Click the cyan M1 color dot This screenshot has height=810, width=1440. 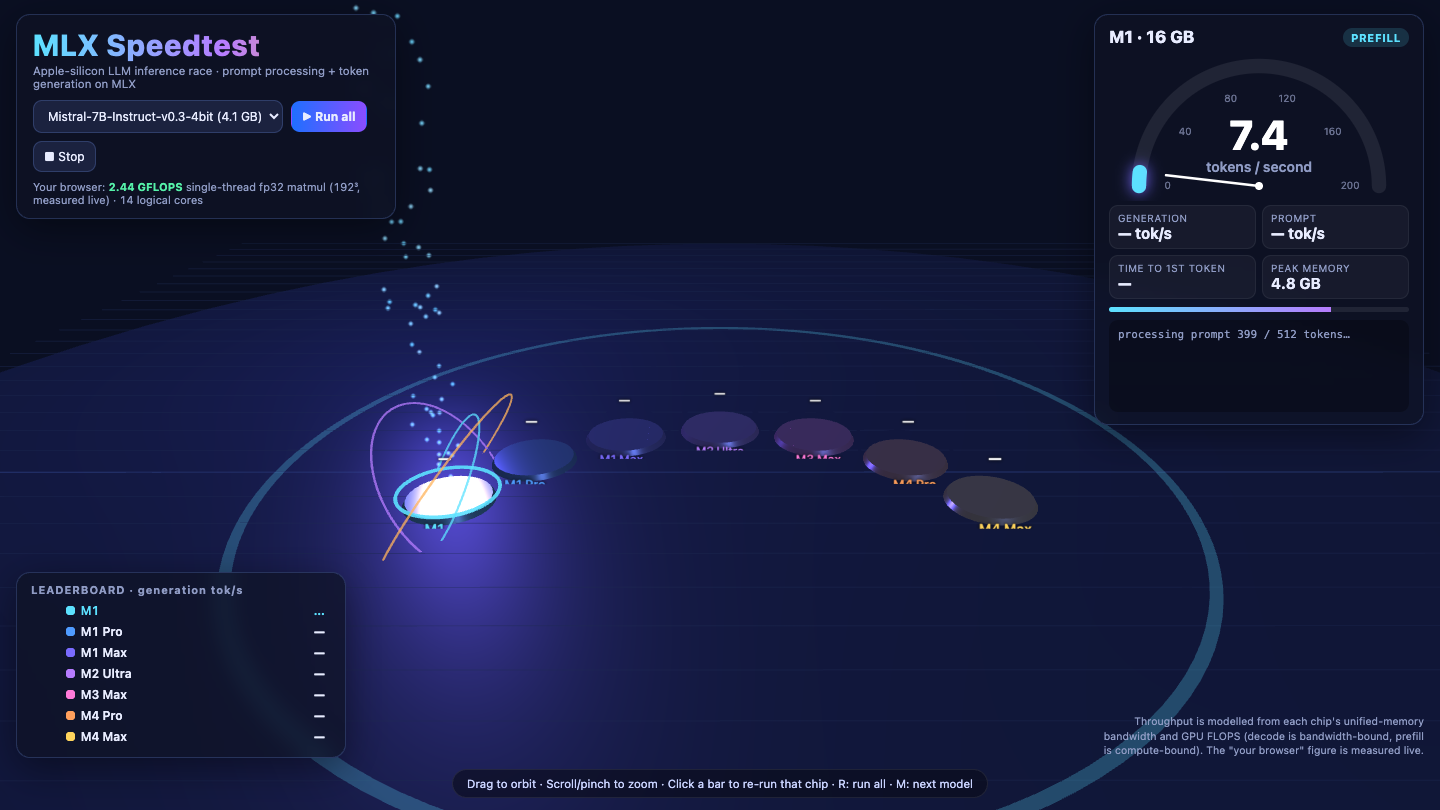(x=71, y=611)
